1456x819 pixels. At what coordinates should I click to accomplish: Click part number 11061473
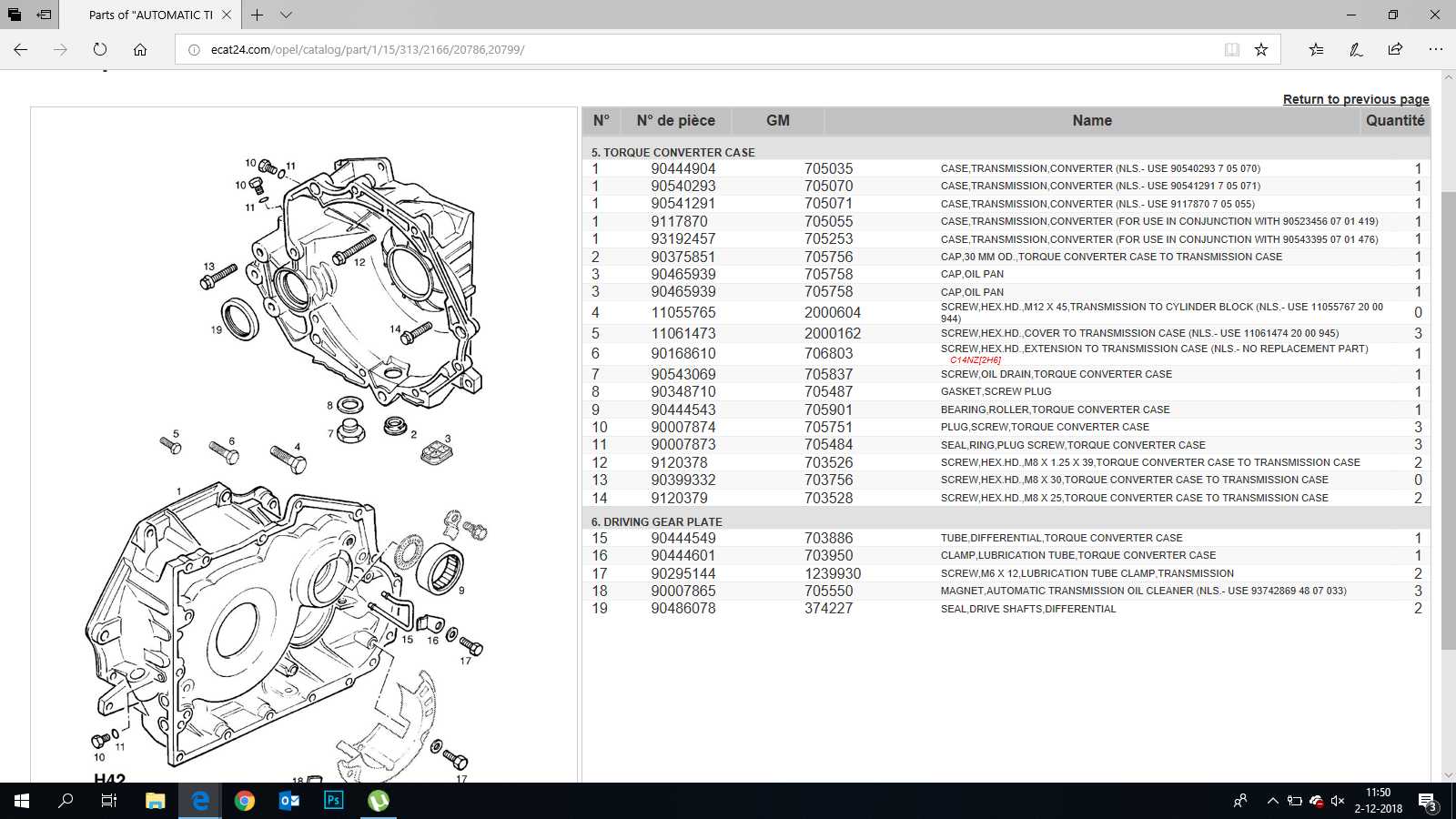[683, 333]
